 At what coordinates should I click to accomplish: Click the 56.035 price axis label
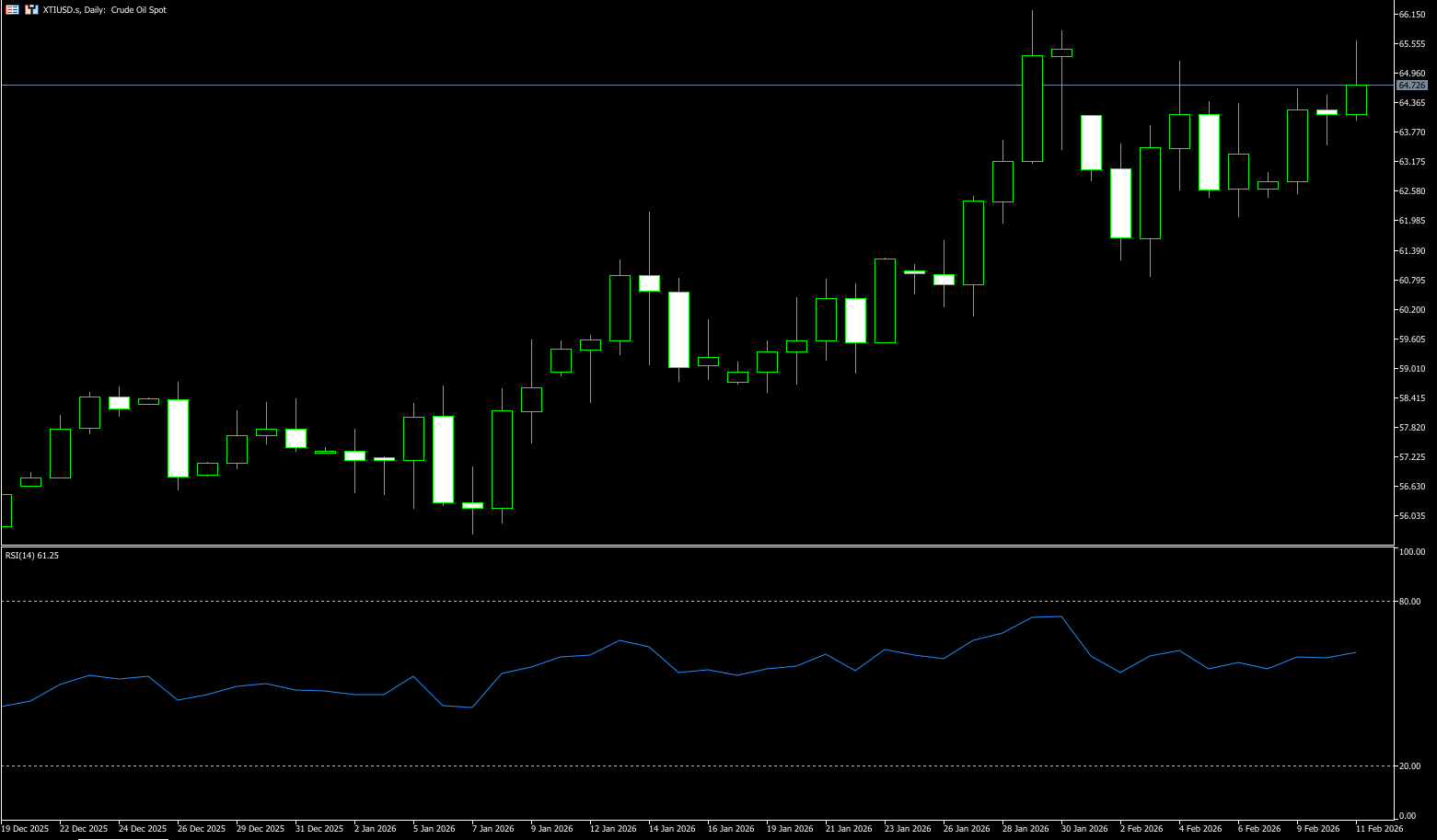click(1411, 516)
